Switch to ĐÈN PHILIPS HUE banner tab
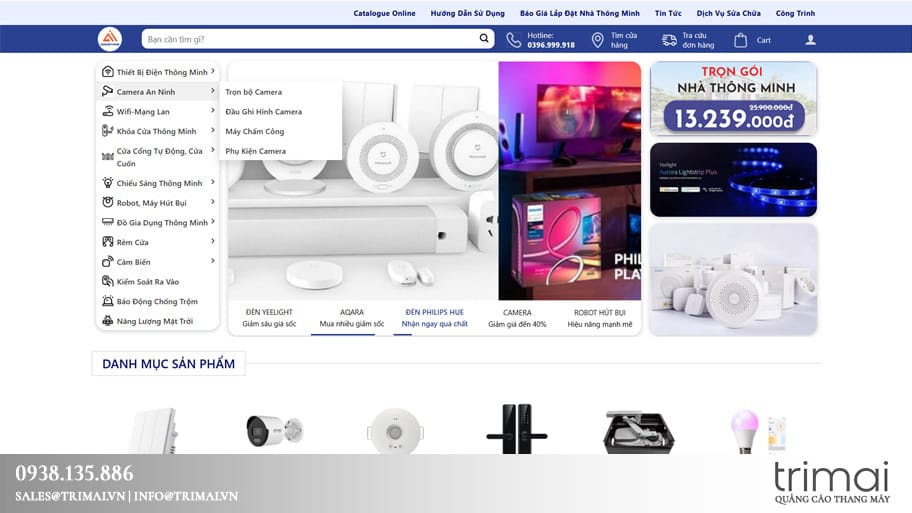The image size is (912, 513). point(434,318)
